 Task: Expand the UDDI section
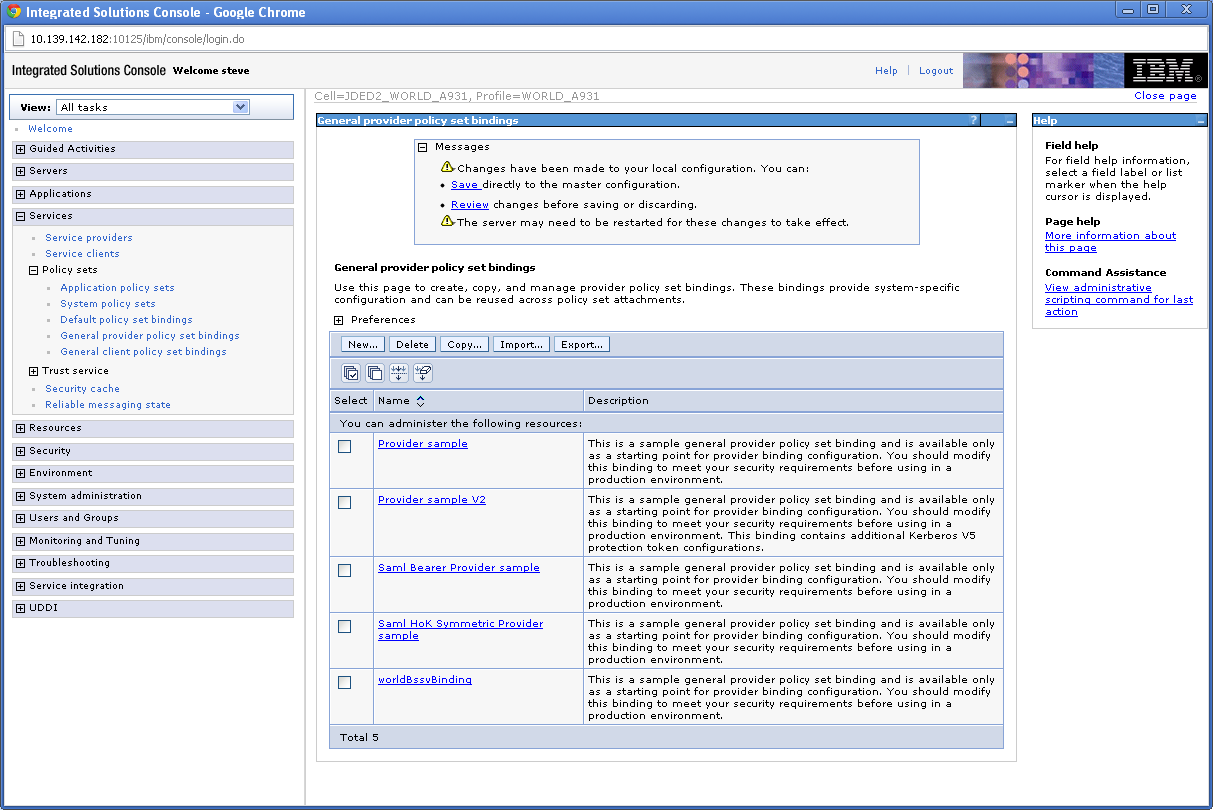tap(20, 608)
